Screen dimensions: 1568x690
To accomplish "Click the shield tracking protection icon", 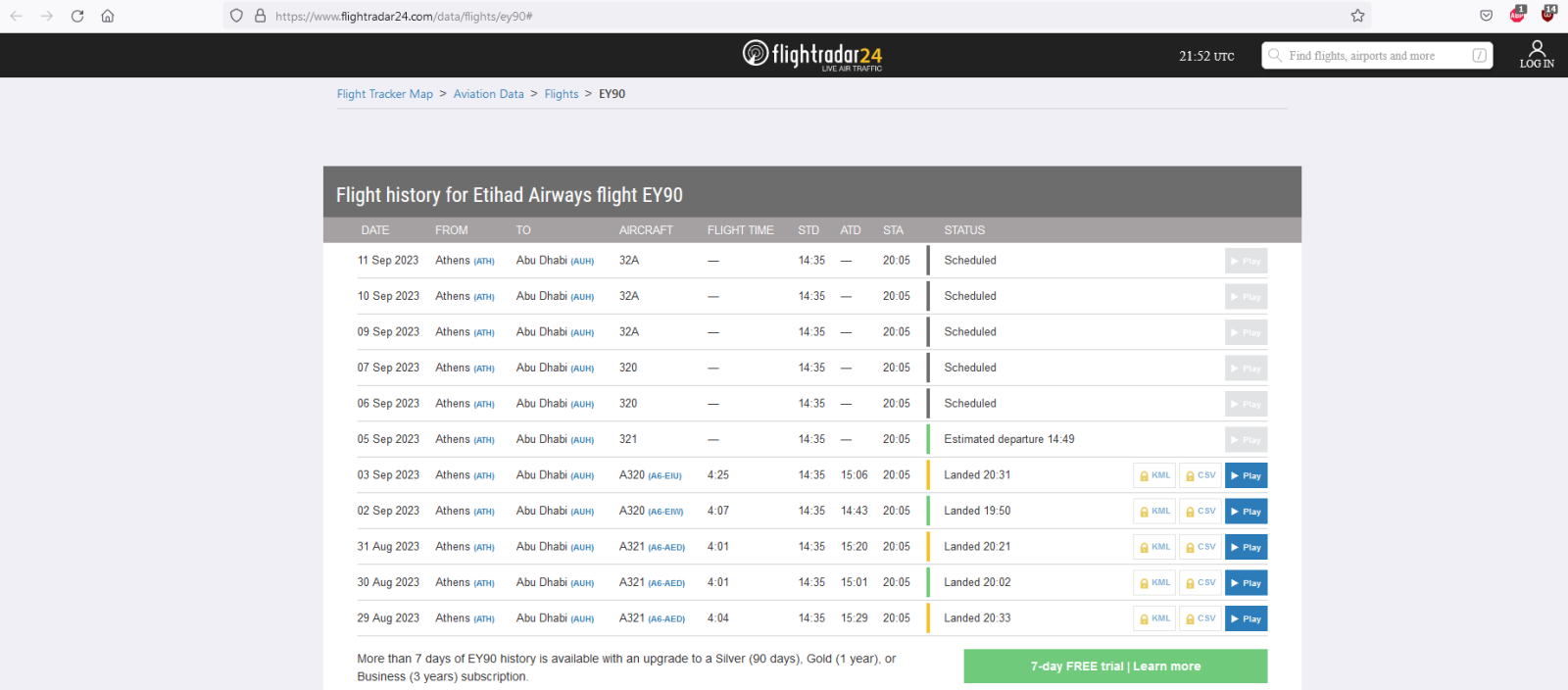I will click(236, 16).
